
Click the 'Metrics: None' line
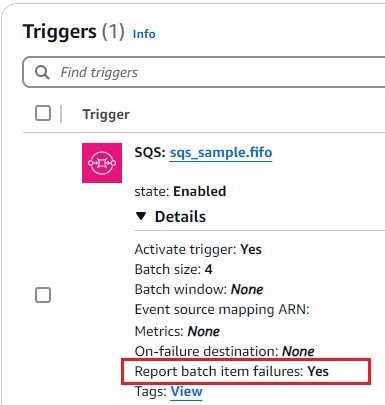[177, 331]
